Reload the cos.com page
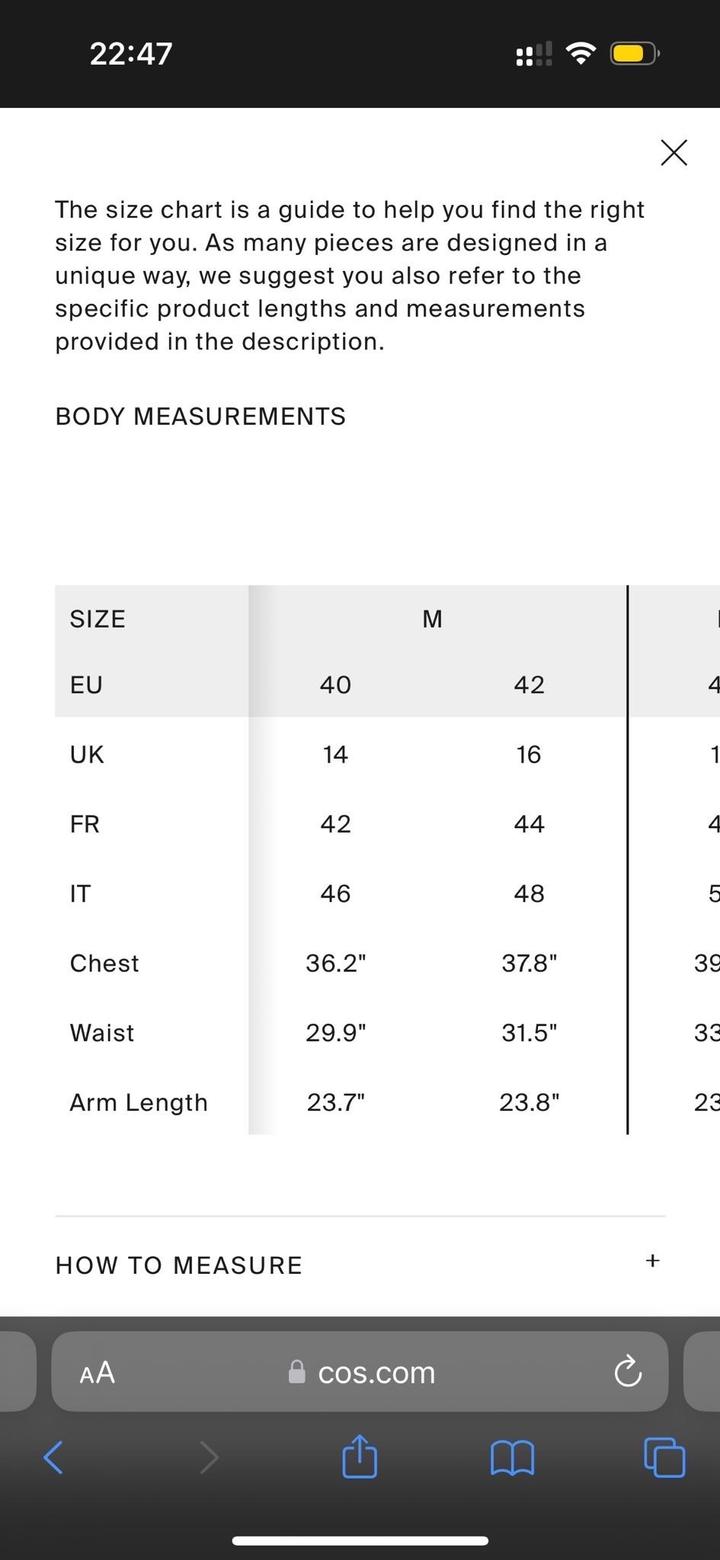The width and height of the screenshot is (720, 1560). pyautogui.click(x=627, y=1372)
